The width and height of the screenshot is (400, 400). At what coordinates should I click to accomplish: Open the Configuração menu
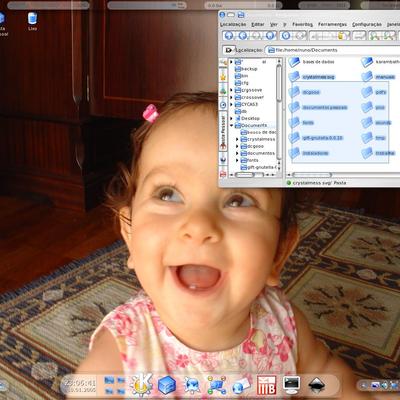click(367, 24)
